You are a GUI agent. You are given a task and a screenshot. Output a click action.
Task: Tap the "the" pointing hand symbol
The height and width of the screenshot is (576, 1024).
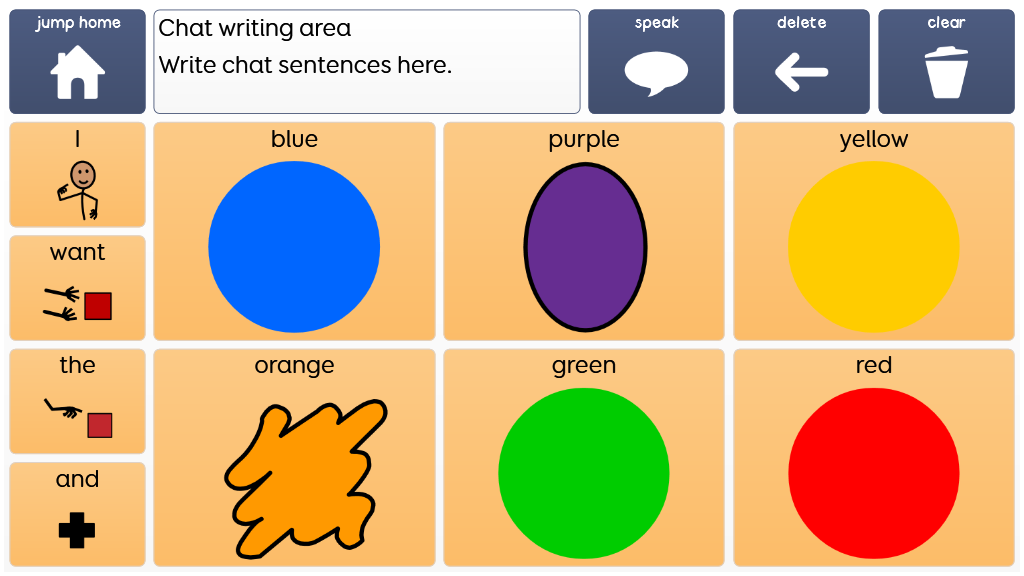pos(77,401)
